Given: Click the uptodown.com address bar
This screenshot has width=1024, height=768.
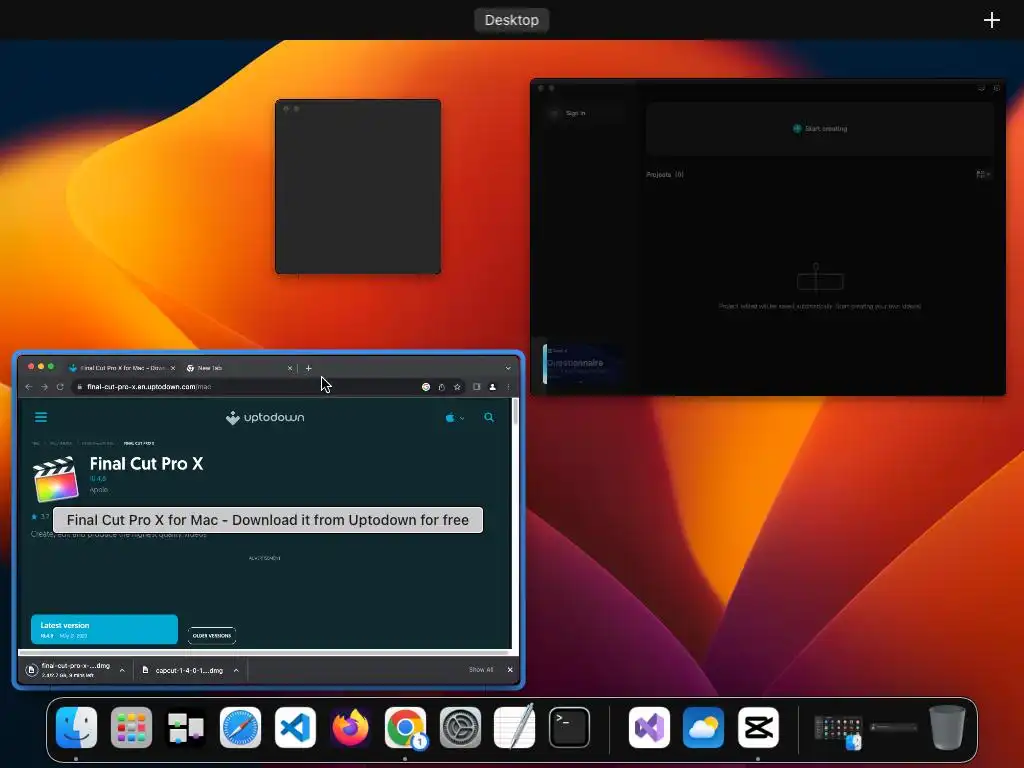Looking at the screenshot, I should pos(248,387).
